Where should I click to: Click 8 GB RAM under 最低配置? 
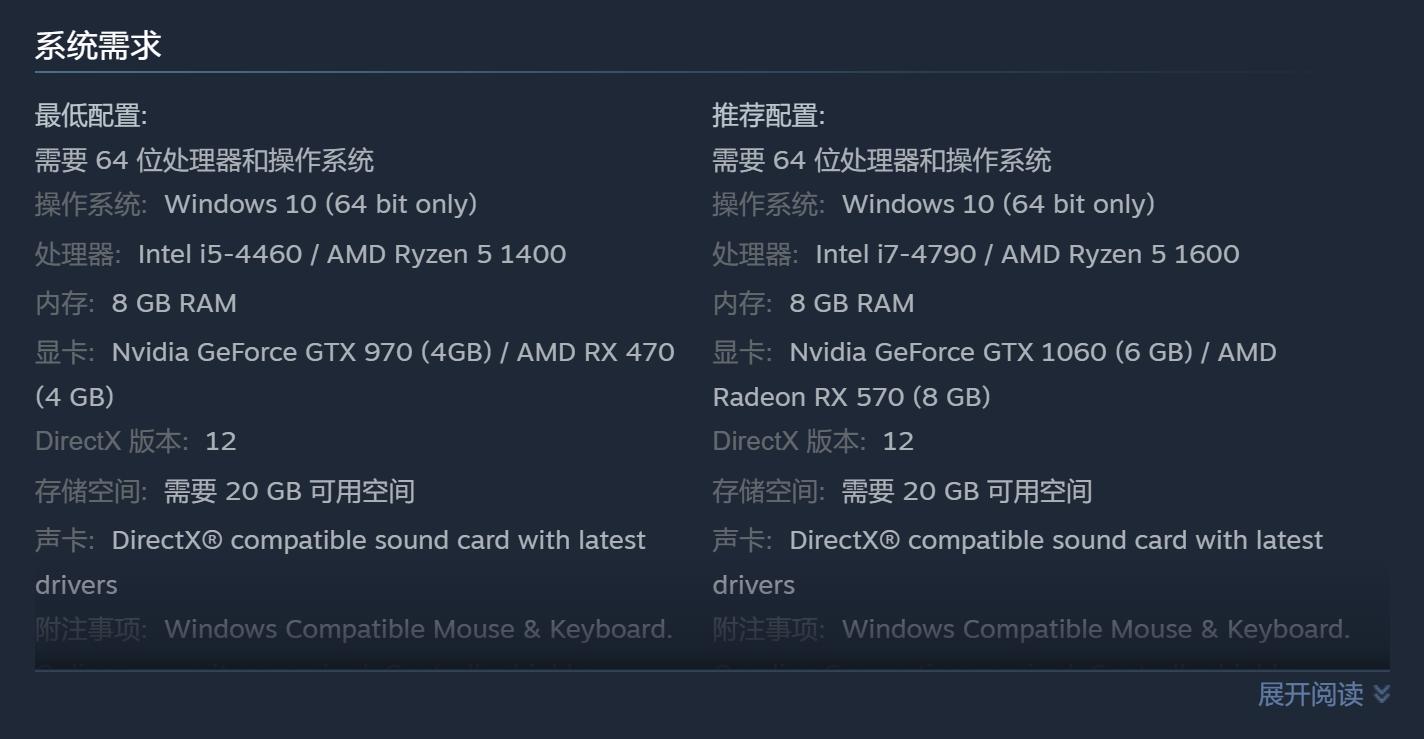pyautogui.click(x=174, y=303)
